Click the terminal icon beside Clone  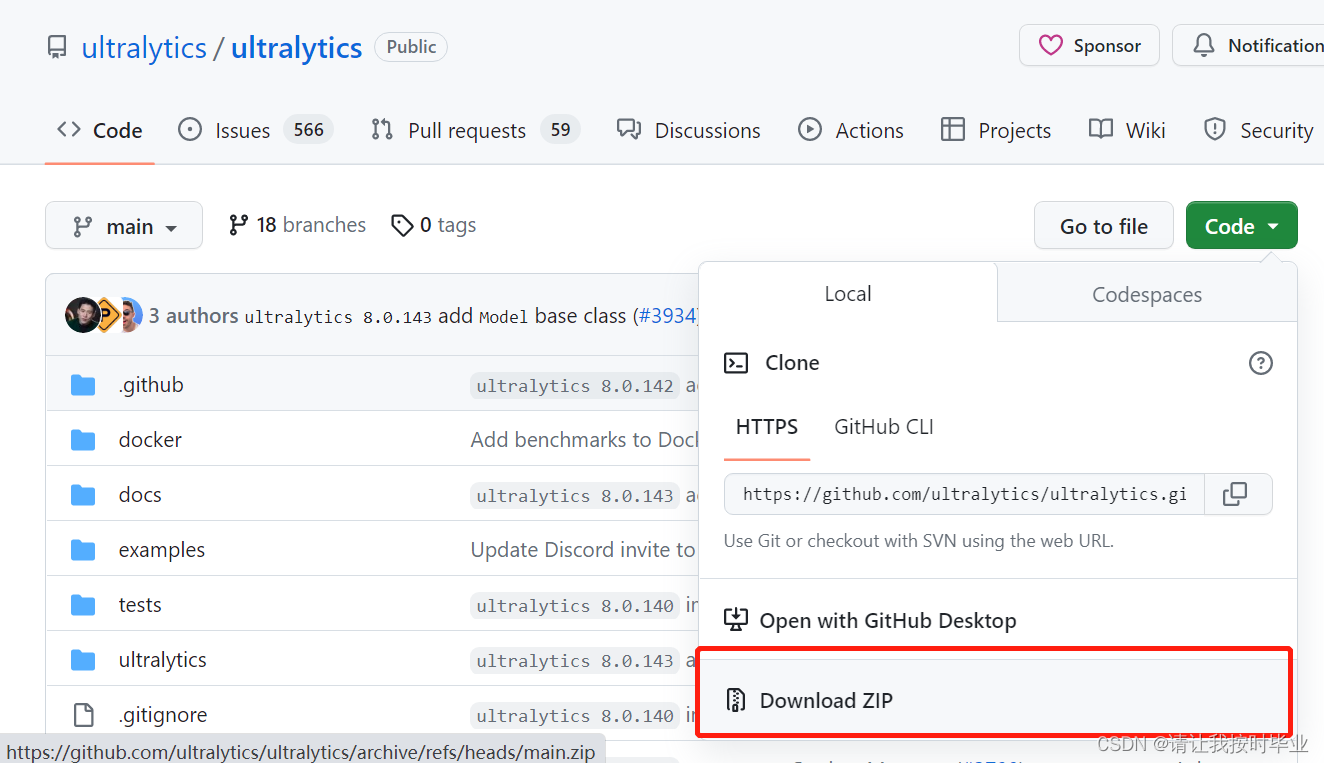[x=736, y=363]
